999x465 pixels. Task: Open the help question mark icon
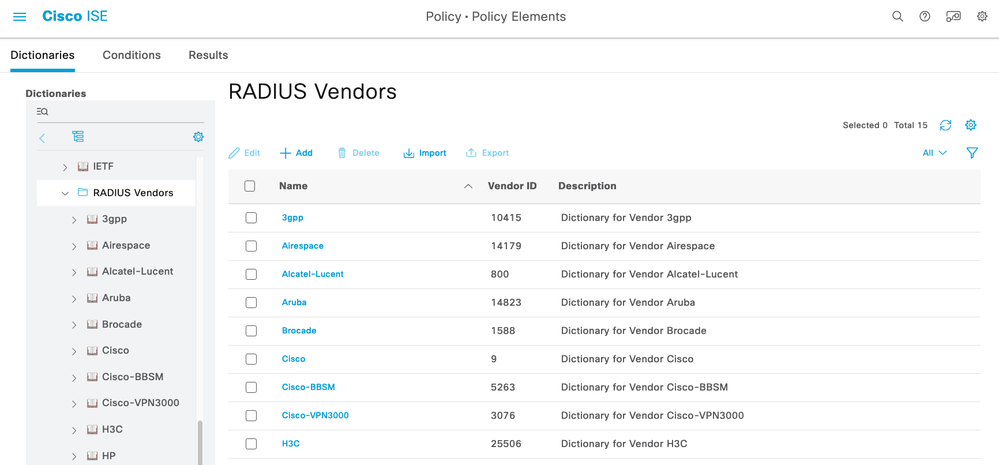point(924,17)
